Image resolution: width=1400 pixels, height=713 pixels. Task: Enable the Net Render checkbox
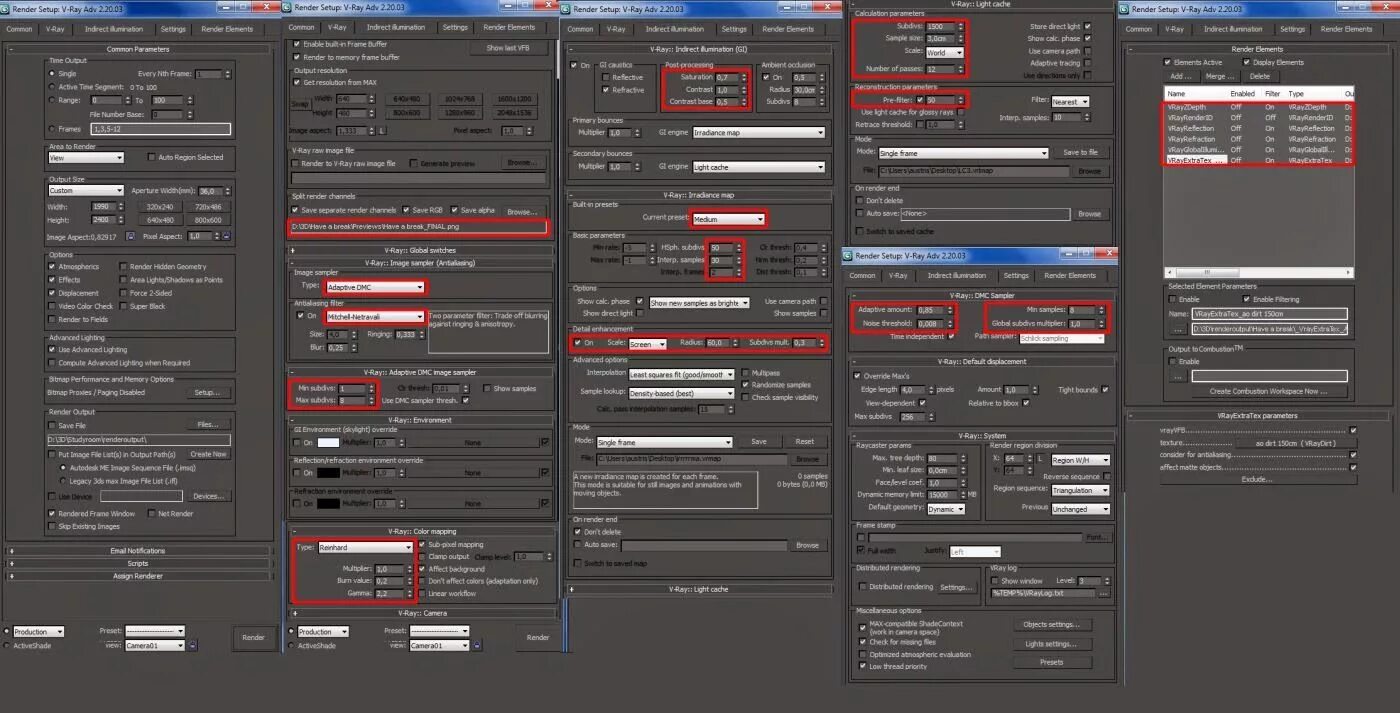(150, 514)
